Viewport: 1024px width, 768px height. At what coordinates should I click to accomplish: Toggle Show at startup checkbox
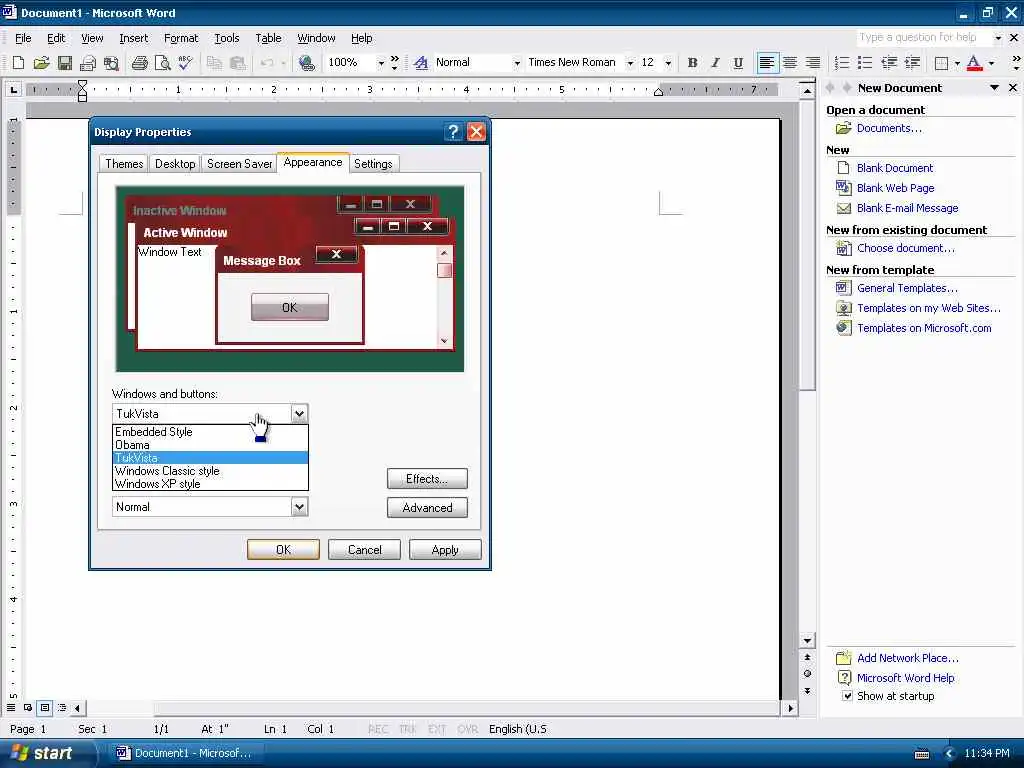[x=847, y=696]
